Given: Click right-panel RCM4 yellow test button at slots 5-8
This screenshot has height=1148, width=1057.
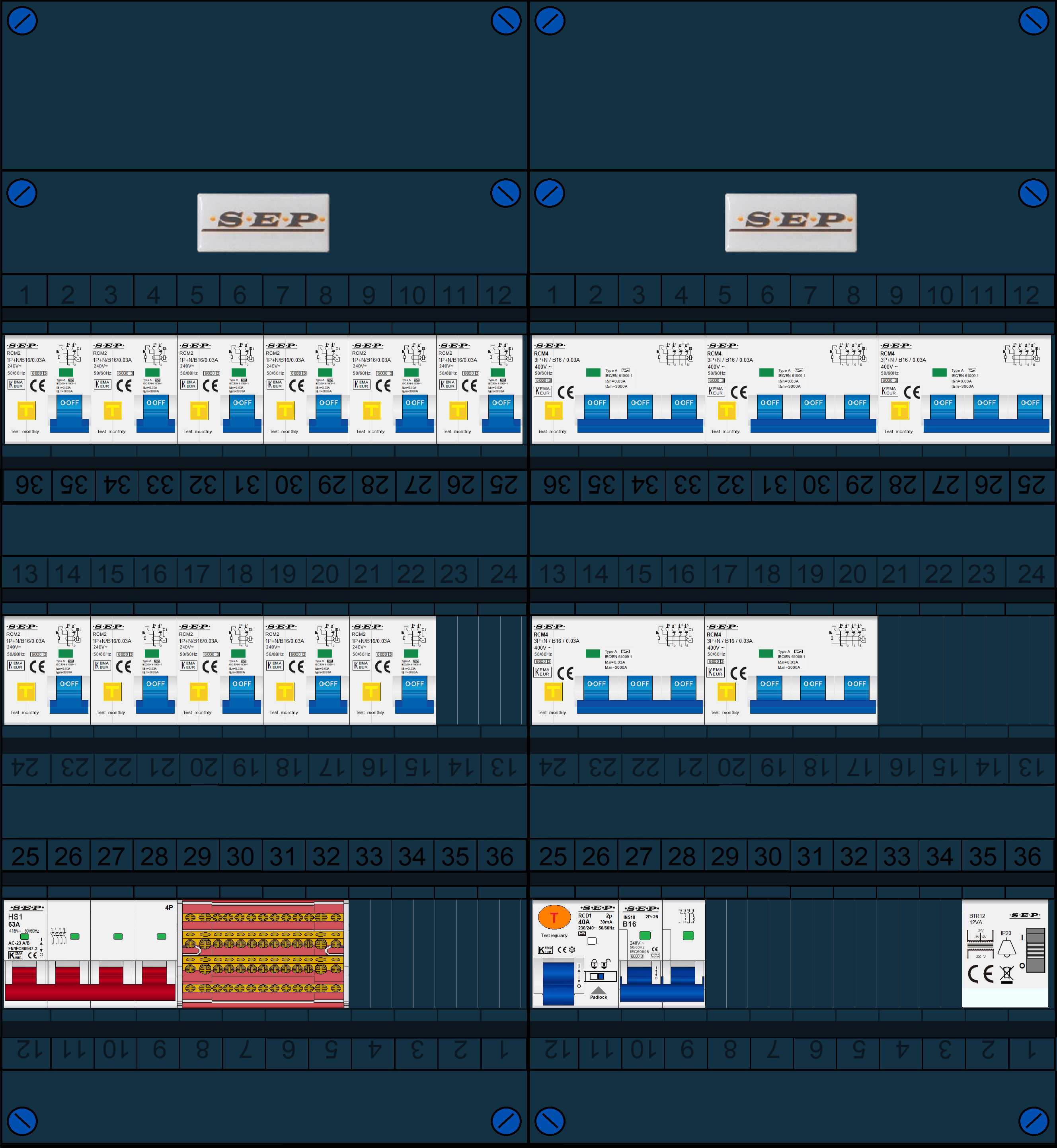Looking at the screenshot, I should coord(726,410).
